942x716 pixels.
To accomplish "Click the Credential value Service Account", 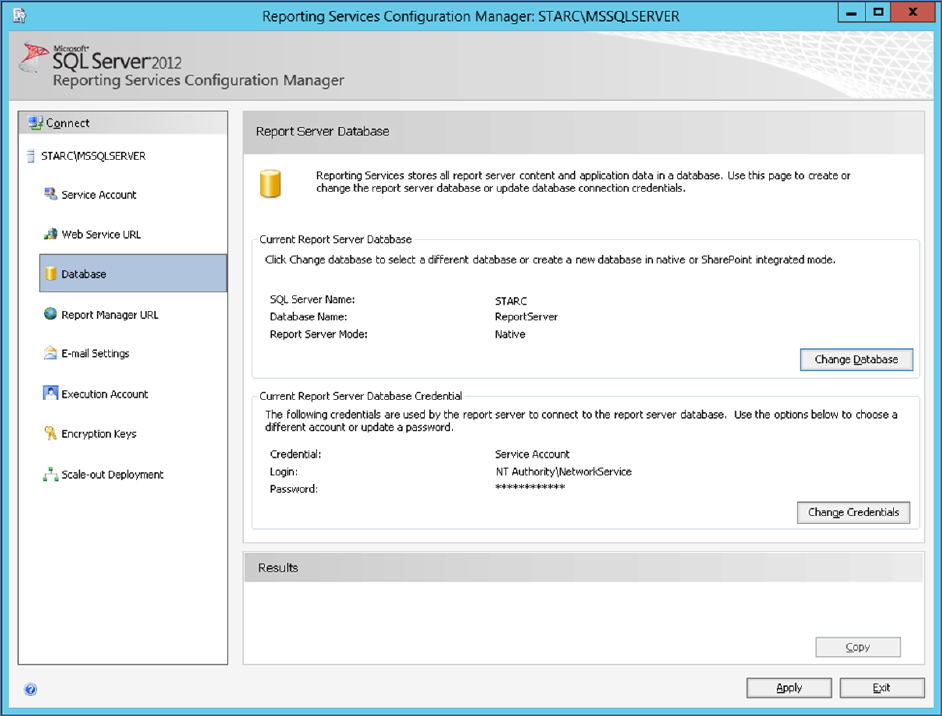I will (532, 454).
